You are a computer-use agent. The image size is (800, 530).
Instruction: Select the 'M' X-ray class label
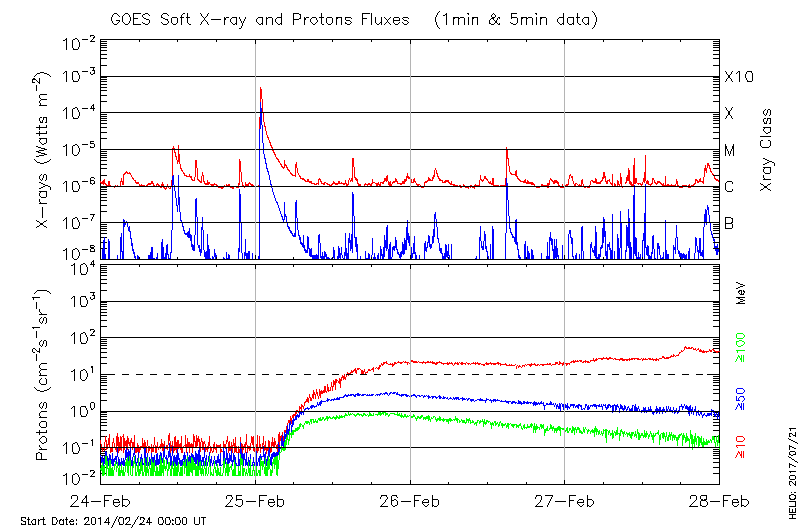click(x=730, y=150)
